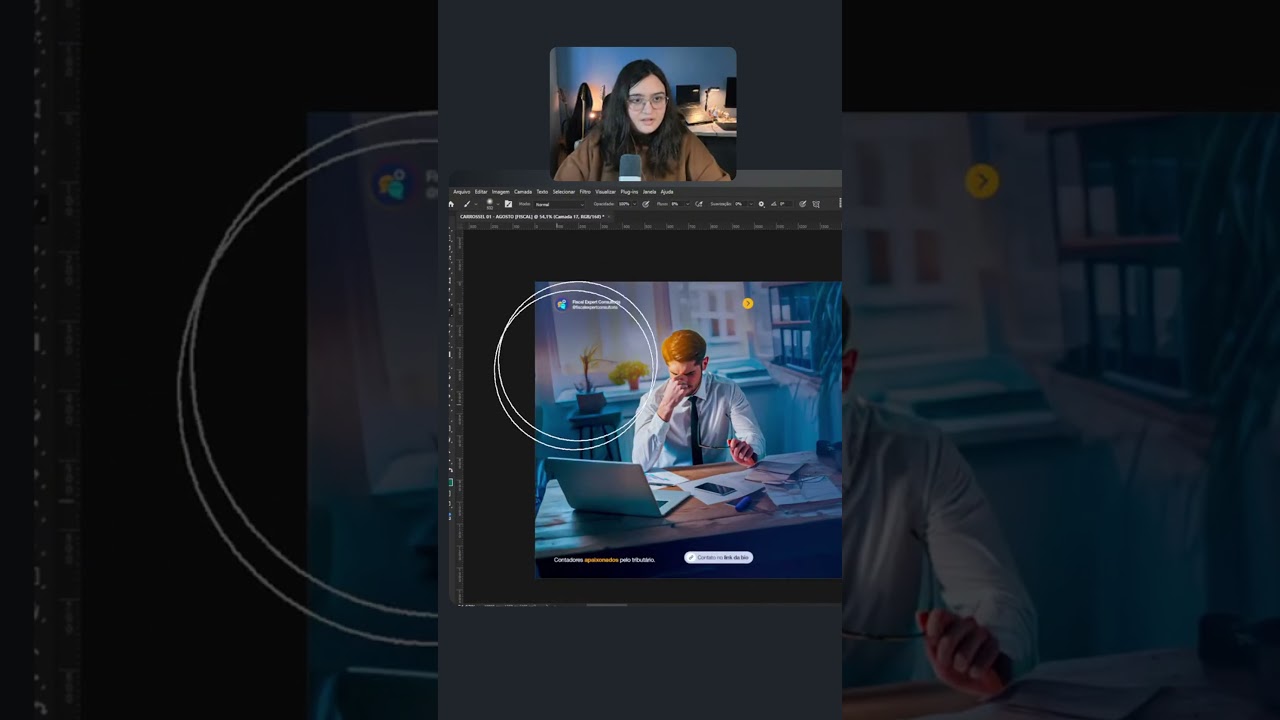Toggle pressure for opacity icon
This screenshot has width=1280, height=720.
click(x=645, y=204)
